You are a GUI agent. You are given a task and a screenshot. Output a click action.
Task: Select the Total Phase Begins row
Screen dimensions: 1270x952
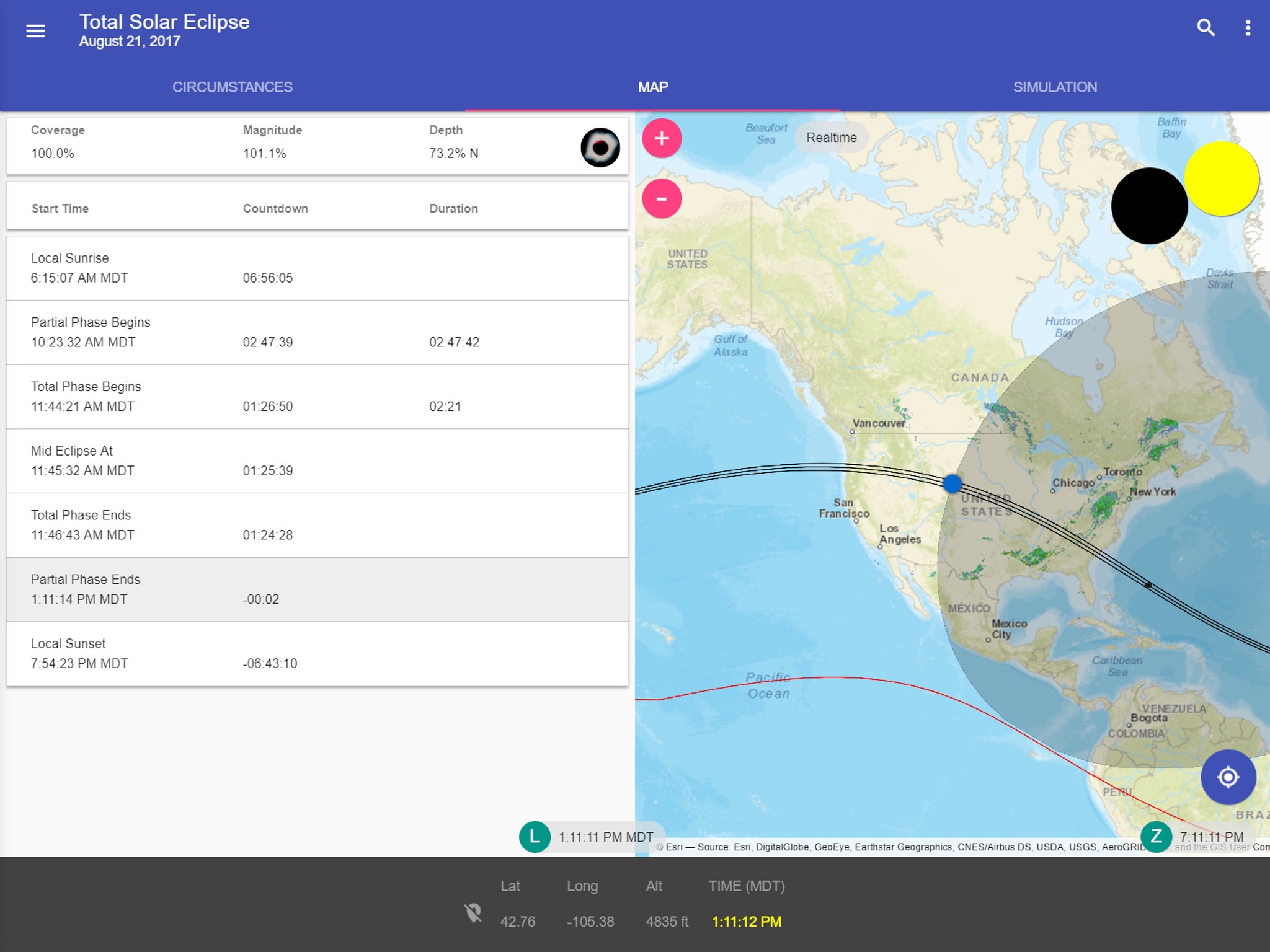click(317, 396)
